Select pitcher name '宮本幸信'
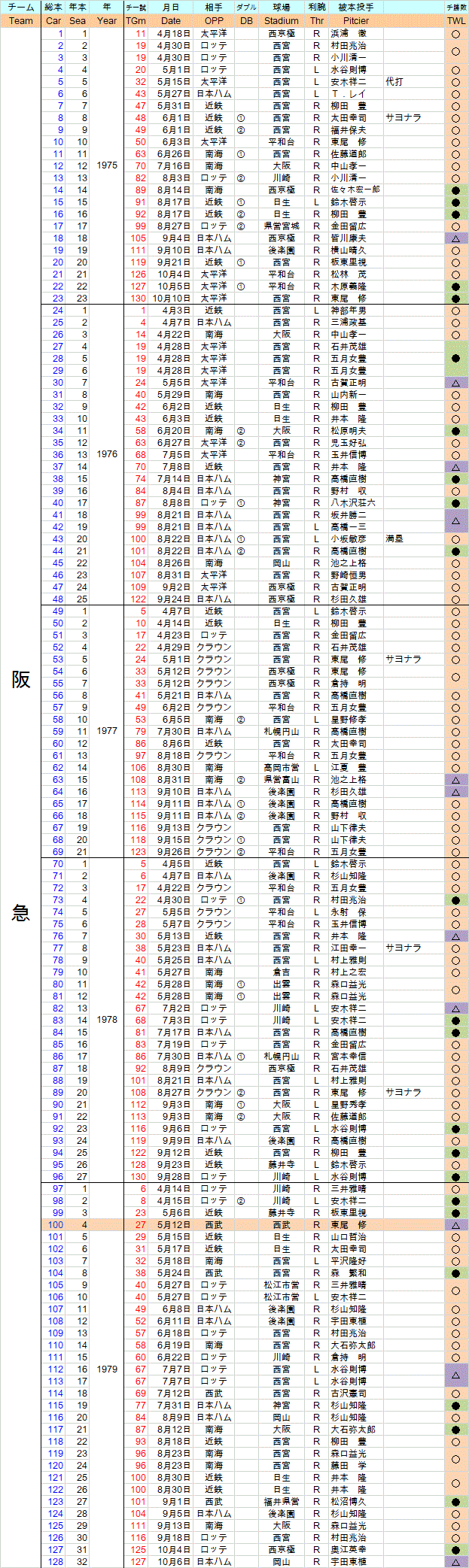469x1568 pixels. (x=349, y=1056)
